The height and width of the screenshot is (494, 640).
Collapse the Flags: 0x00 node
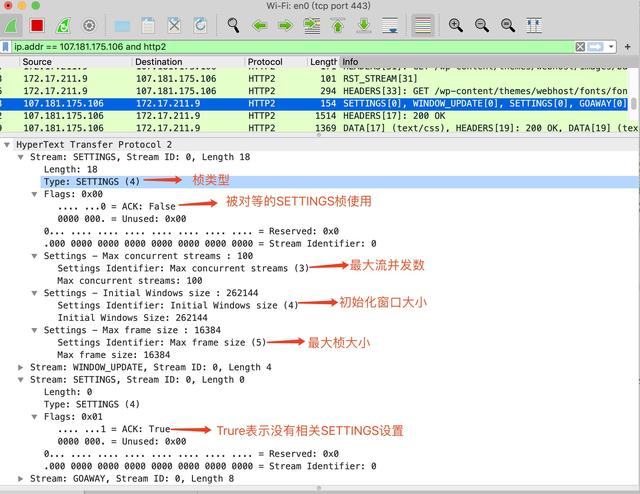tap(34, 194)
